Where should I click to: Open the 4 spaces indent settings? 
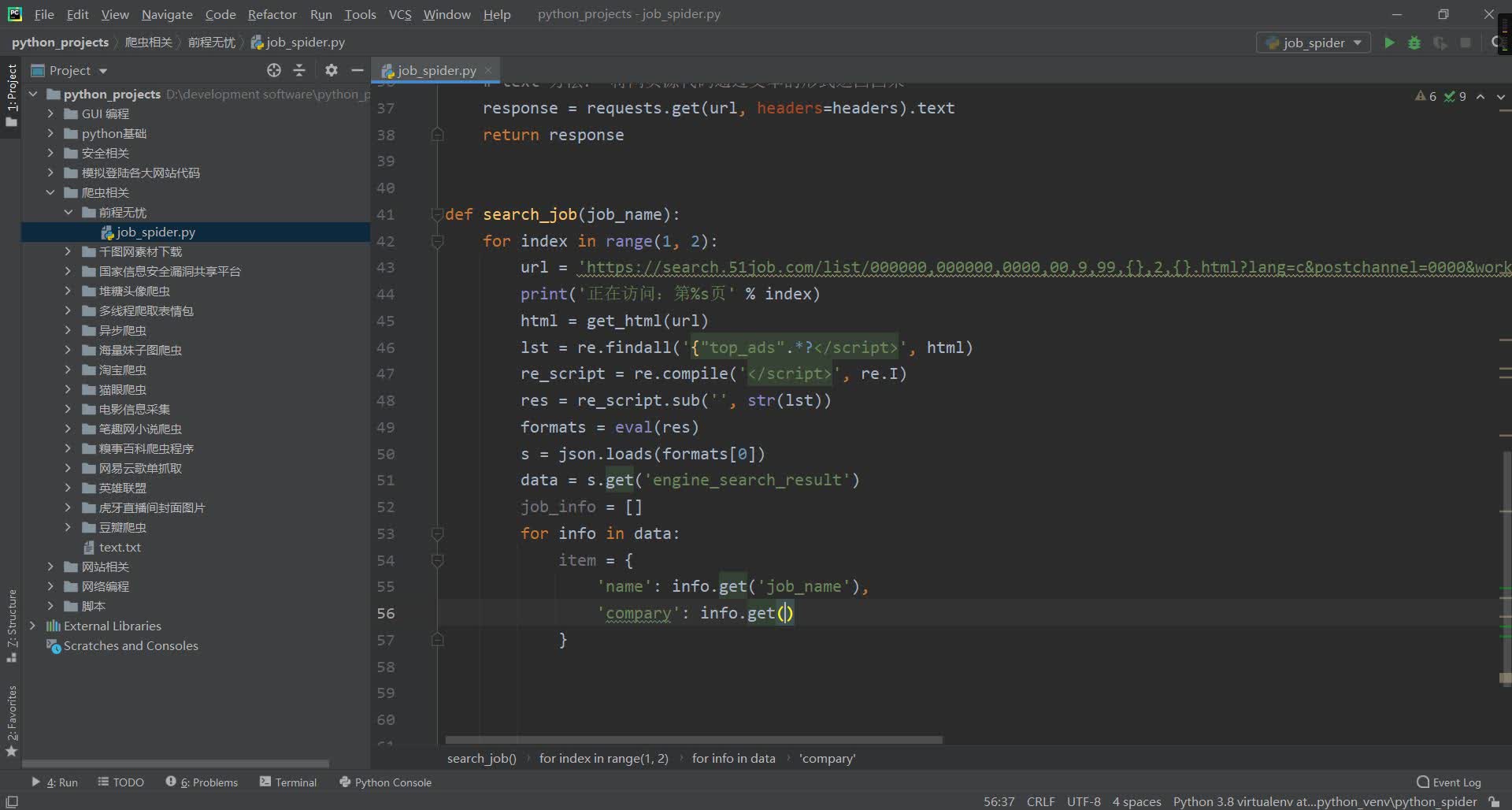1136,801
